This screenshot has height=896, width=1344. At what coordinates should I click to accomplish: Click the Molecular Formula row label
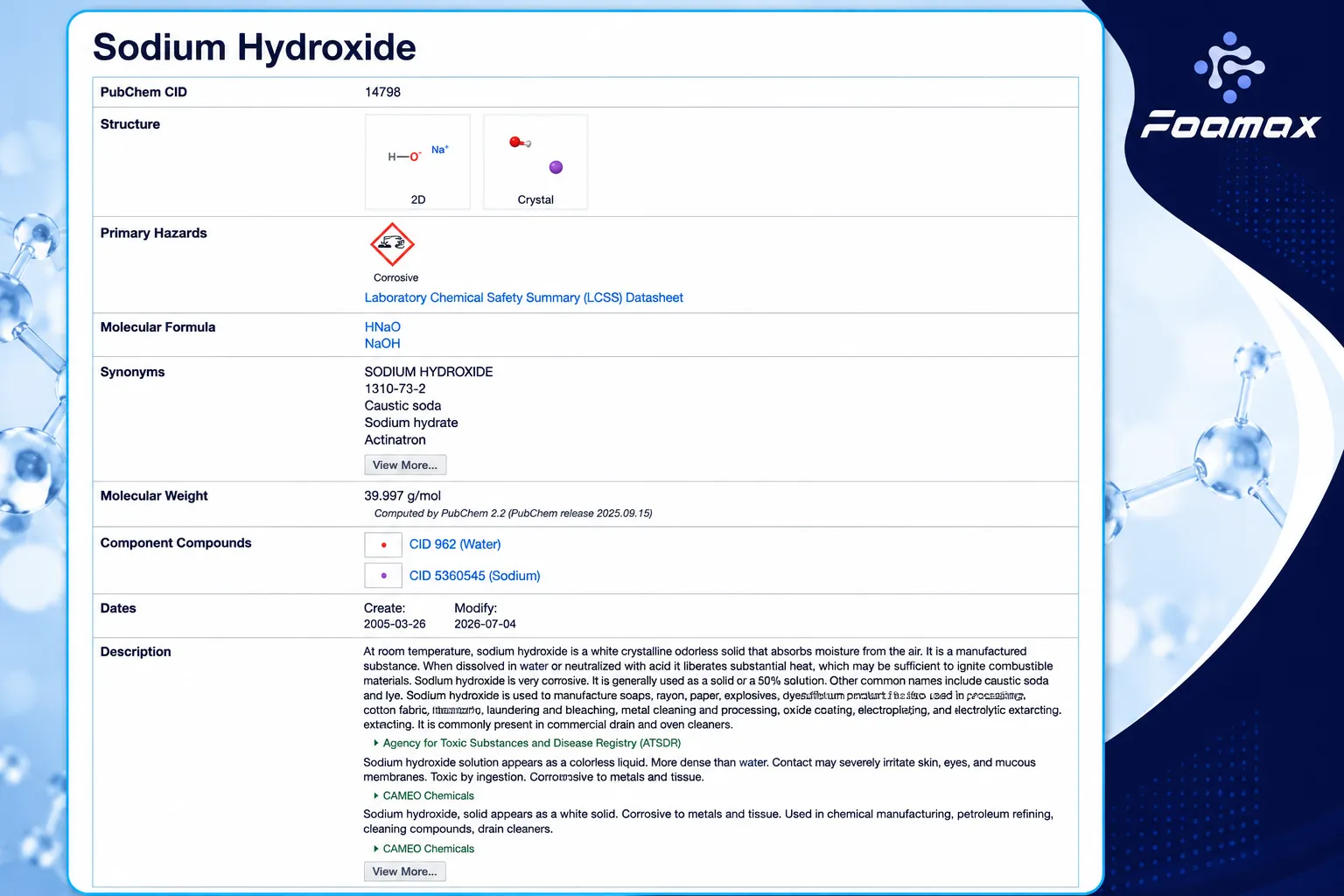pos(157,327)
